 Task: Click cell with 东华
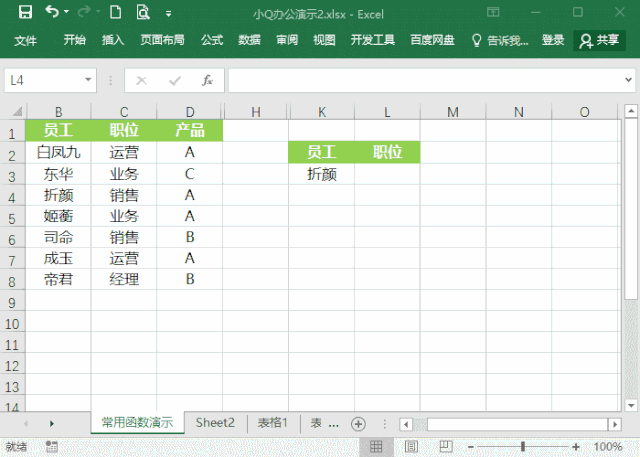58,174
